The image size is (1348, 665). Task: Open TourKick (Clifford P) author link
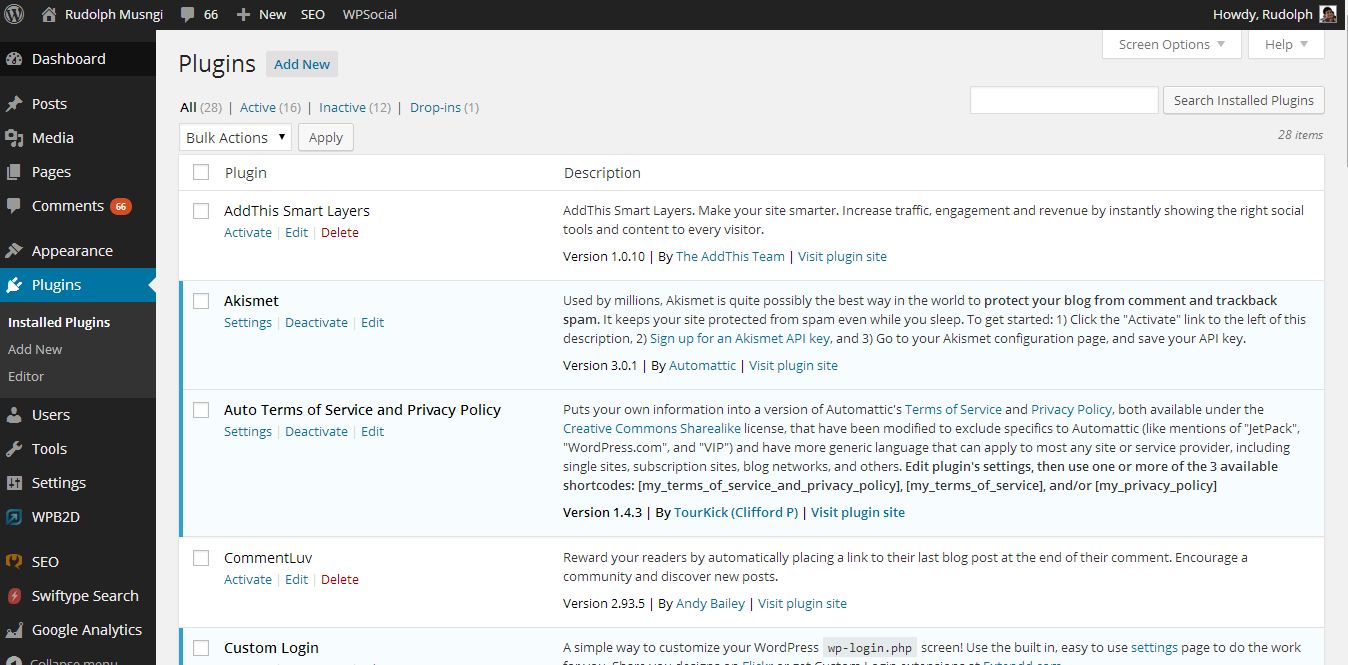[736, 512]
